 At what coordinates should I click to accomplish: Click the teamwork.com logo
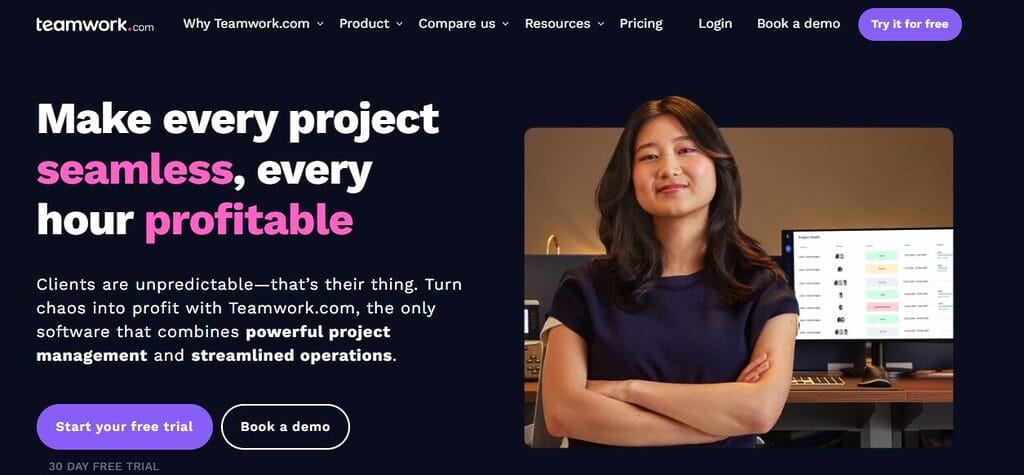click(x=95, y=25)
